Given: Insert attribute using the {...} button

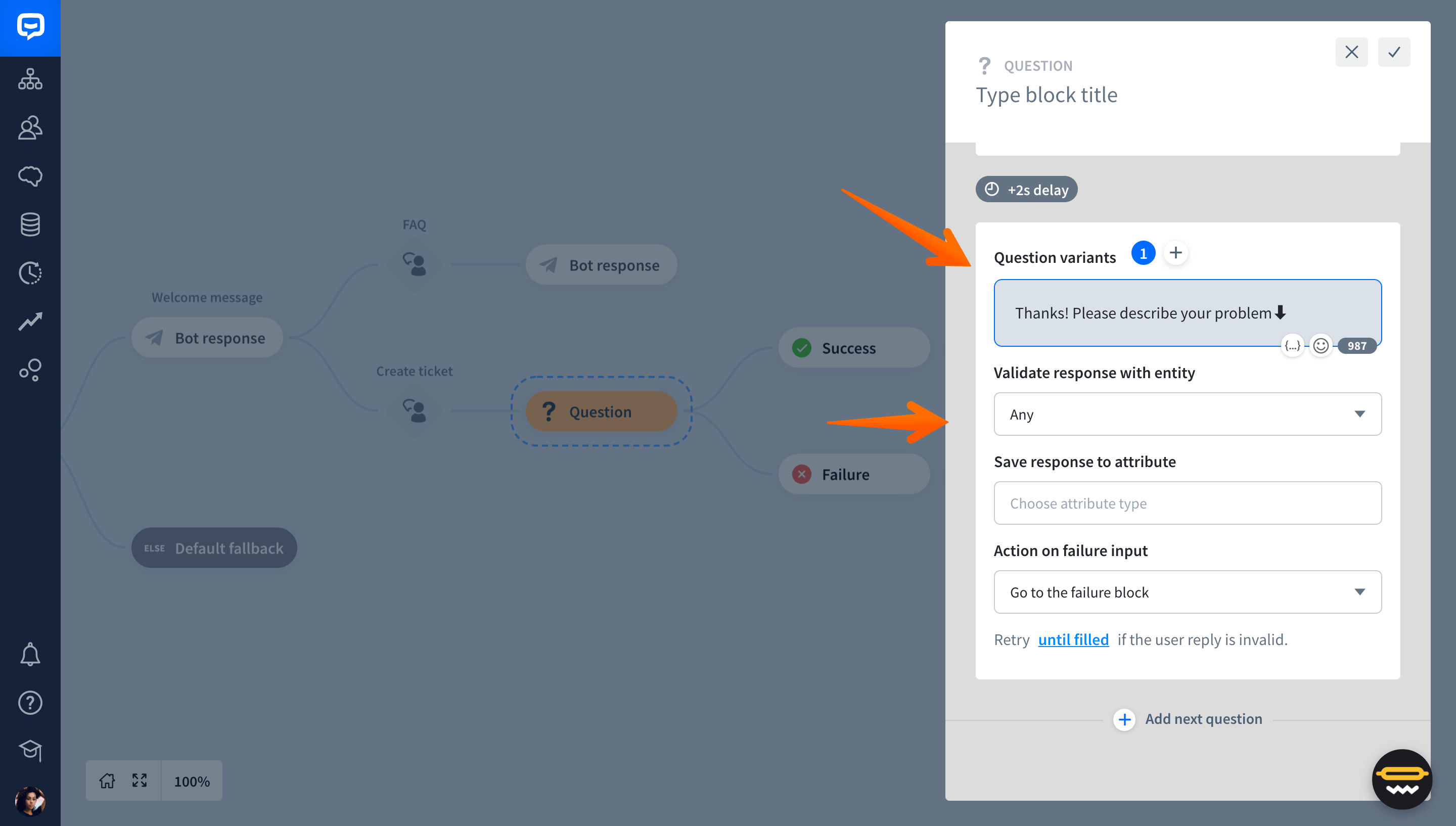Looking at the screenshot, I should 1293,345.
